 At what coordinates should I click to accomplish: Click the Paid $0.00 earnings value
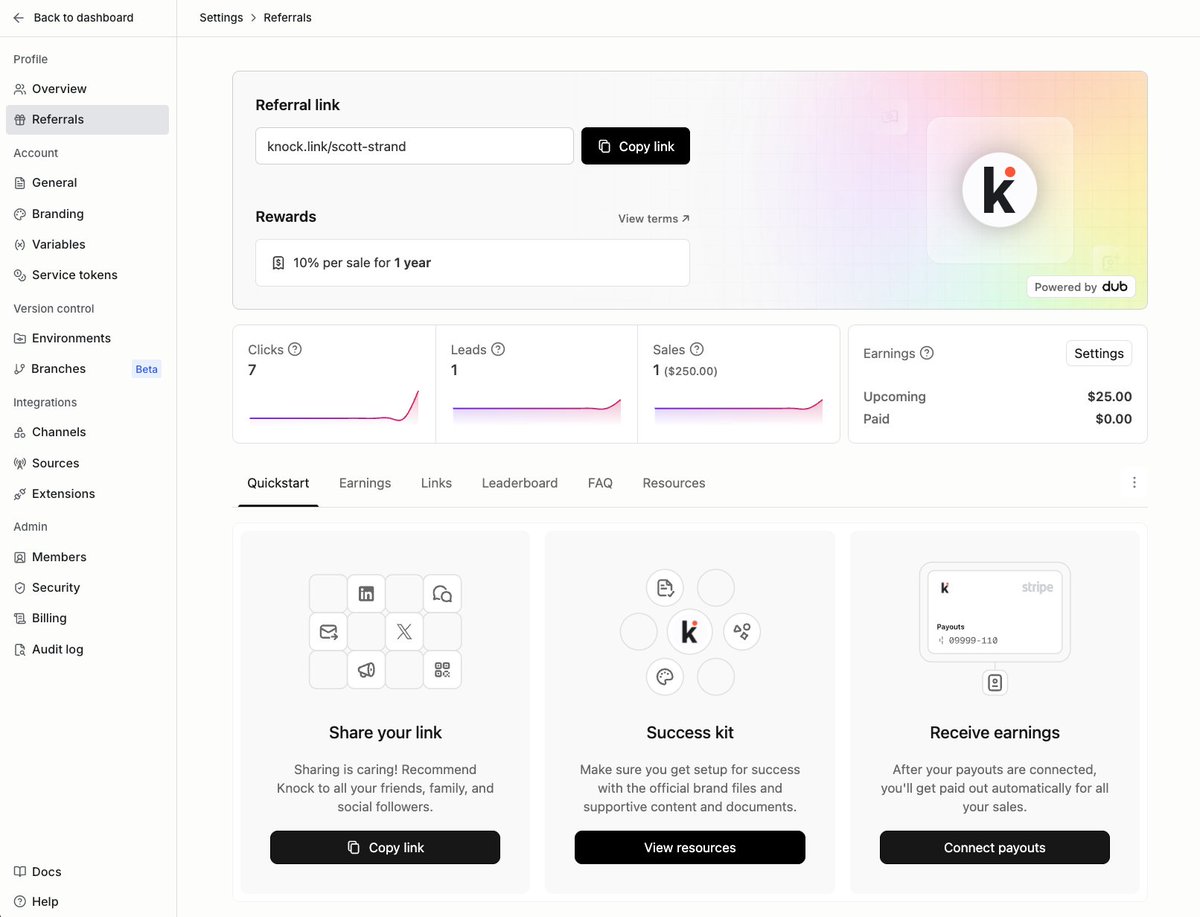1114,419
